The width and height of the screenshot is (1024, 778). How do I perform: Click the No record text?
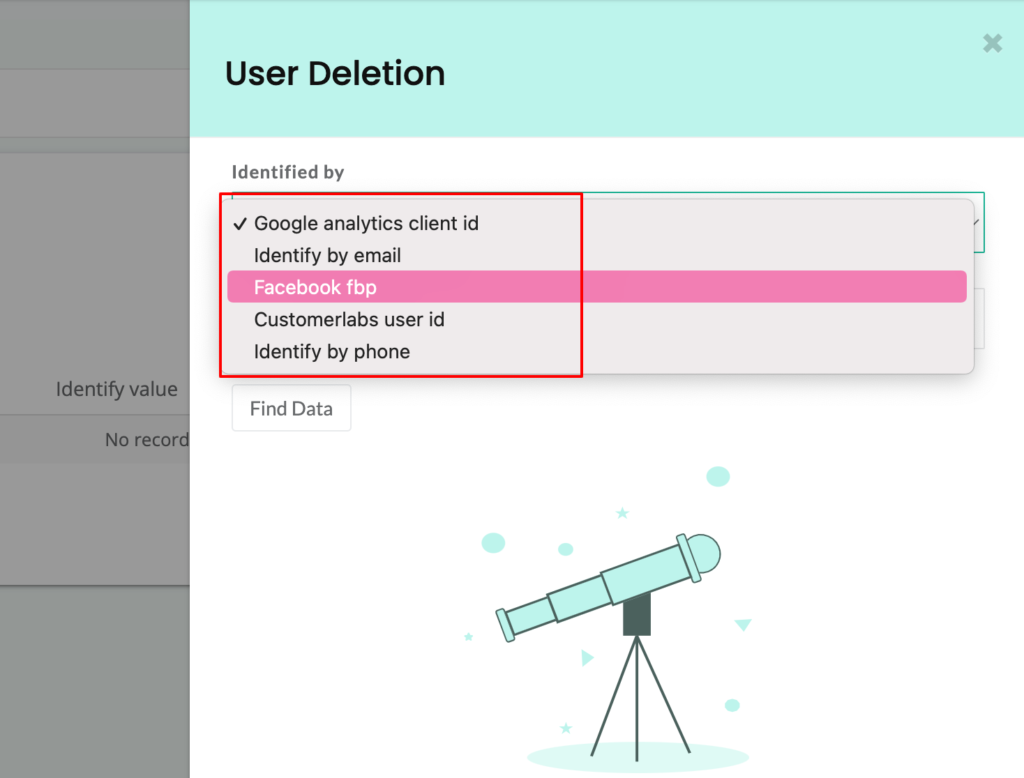[x=147, y=440]
